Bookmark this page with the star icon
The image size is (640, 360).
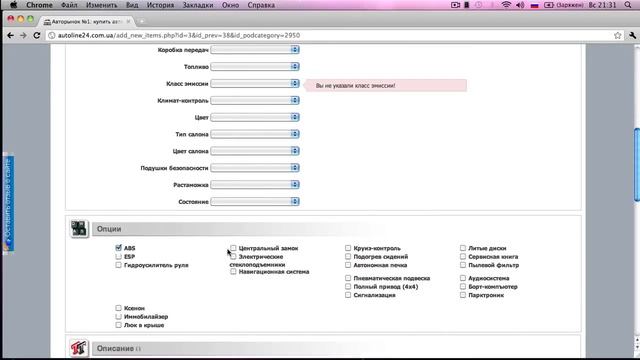618,36
